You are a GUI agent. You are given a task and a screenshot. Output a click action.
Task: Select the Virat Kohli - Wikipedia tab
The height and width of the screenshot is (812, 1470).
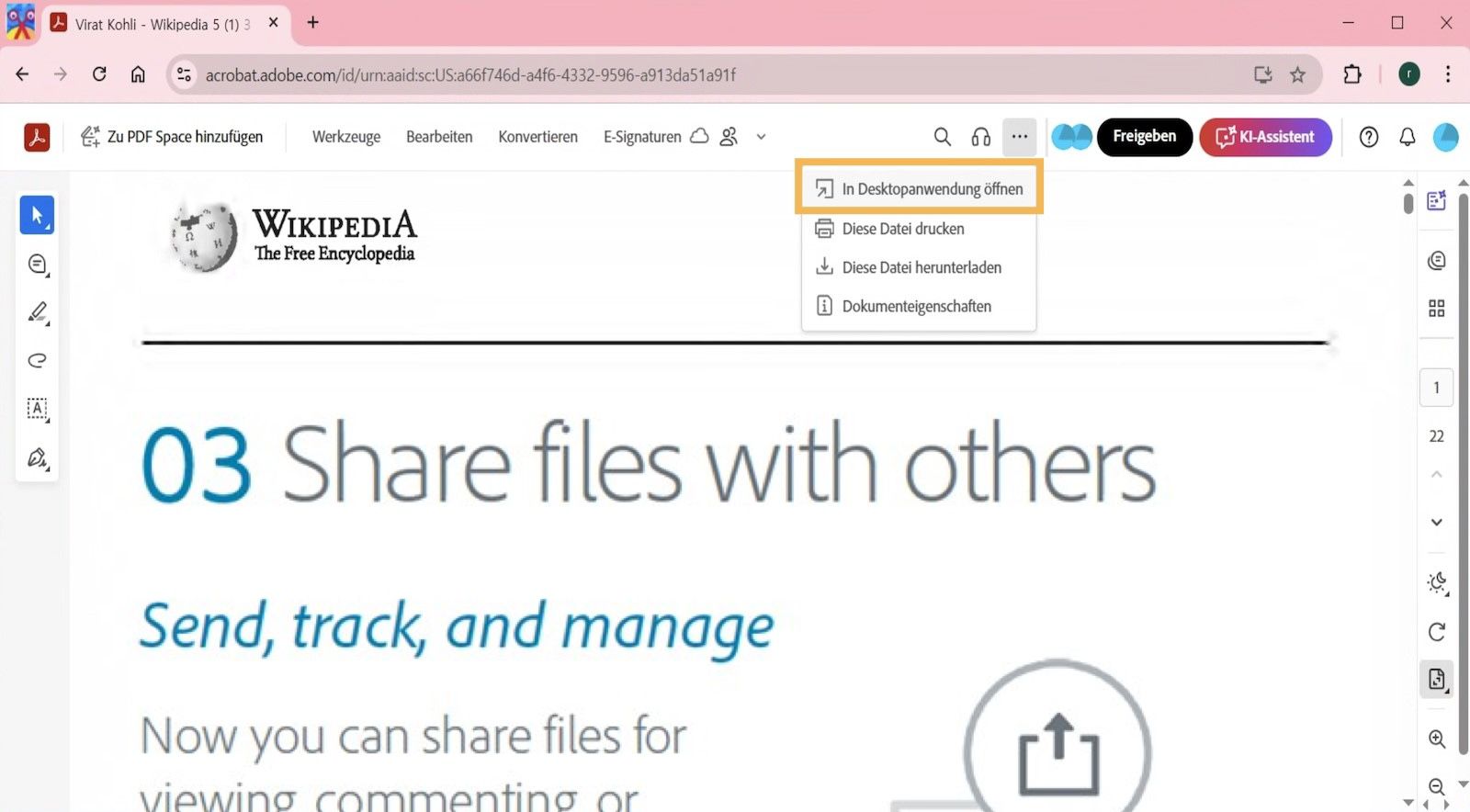165,24
